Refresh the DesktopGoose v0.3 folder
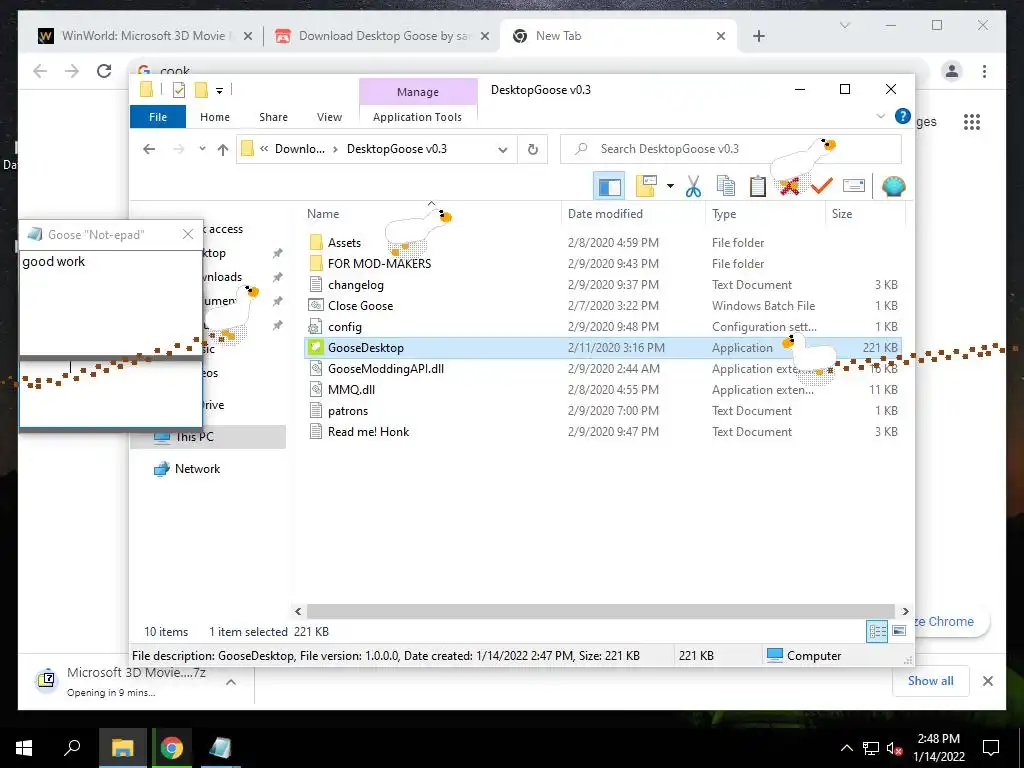 tap(533, 150)
